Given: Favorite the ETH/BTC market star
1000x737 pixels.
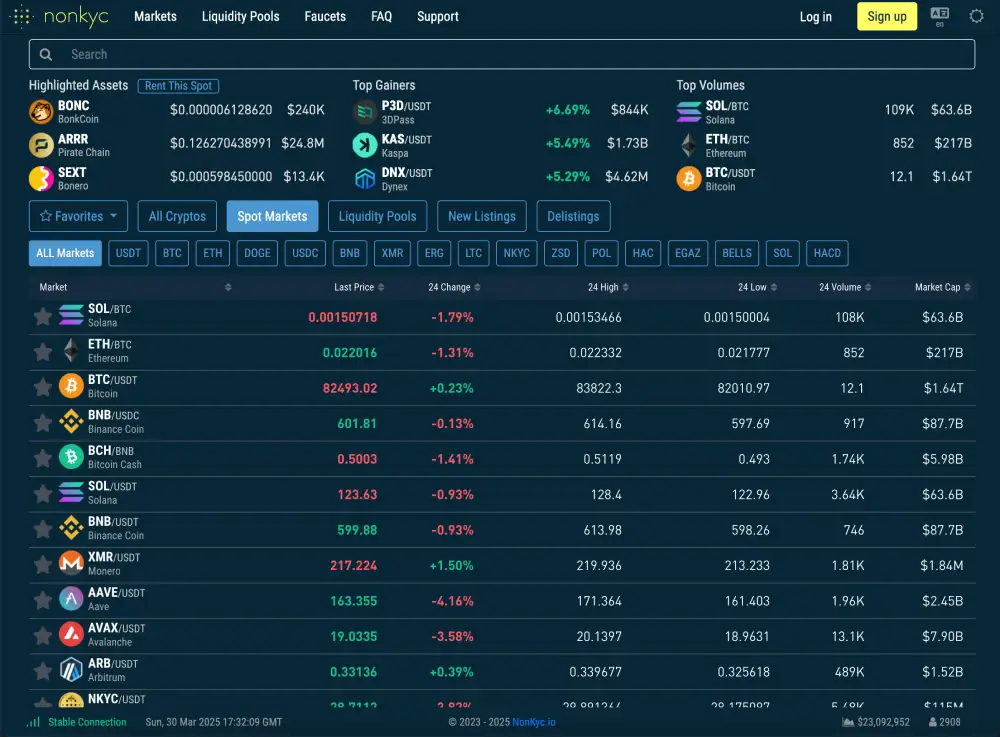Looking at the screenshot, I should (x=43, y=351).
